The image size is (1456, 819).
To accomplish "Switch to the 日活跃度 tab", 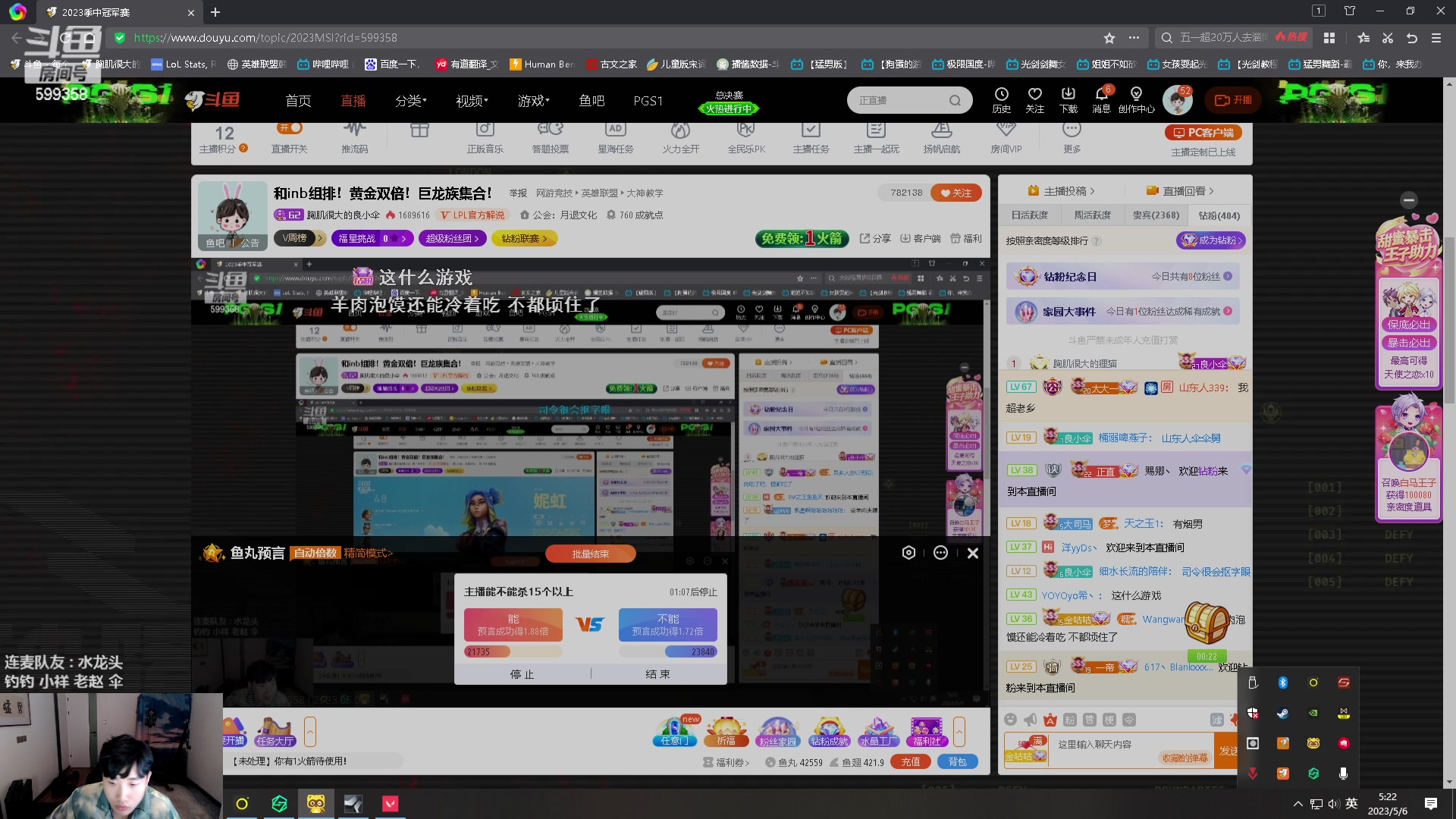I will (x=1029, y=215).
